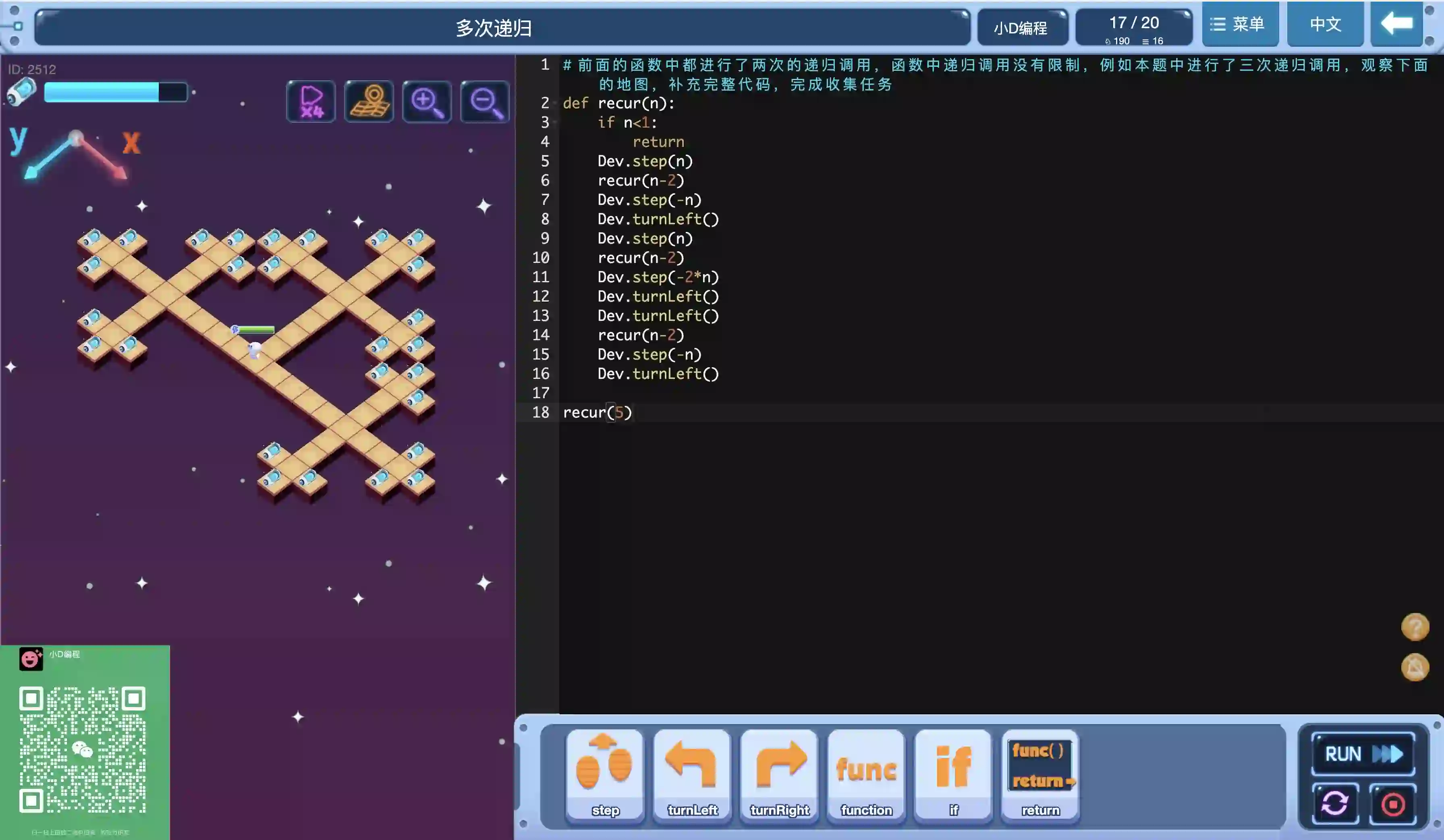Switch language via 中文 button
The width and height of the screenshot is (1444, 840).
[1325, 24]
